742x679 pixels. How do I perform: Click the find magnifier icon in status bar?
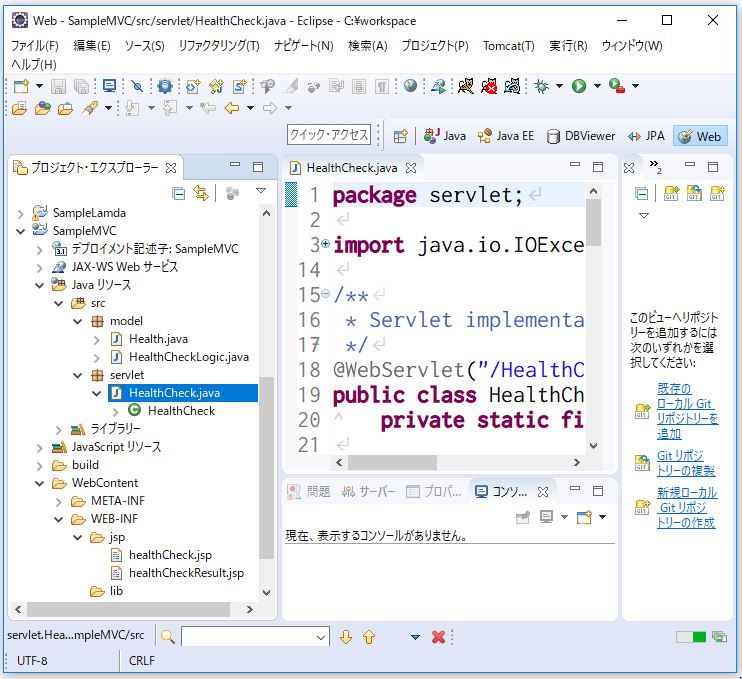168,637
